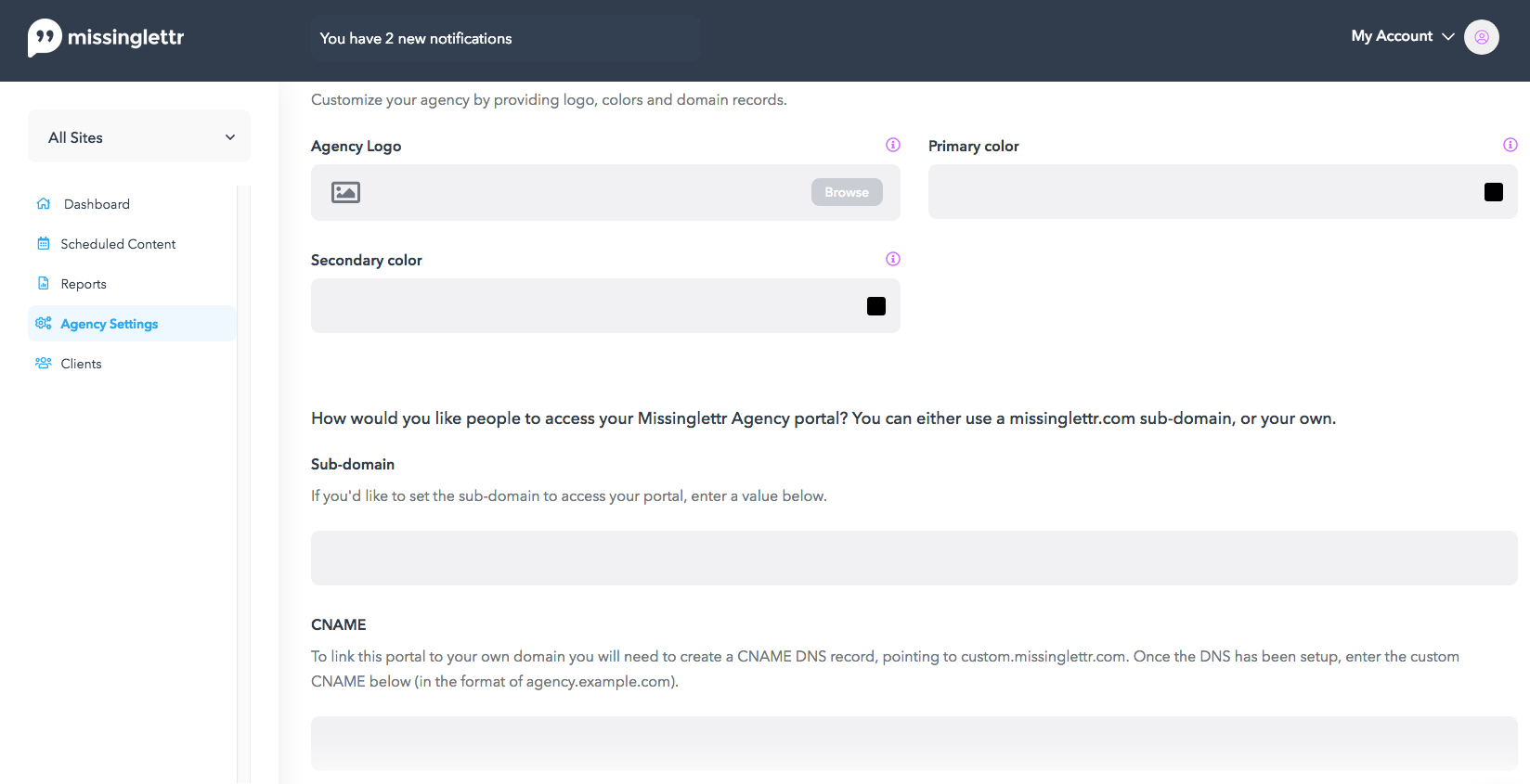
Task: Open the new notifications banner
Action: pyautogui.click(x=506, y=38)
